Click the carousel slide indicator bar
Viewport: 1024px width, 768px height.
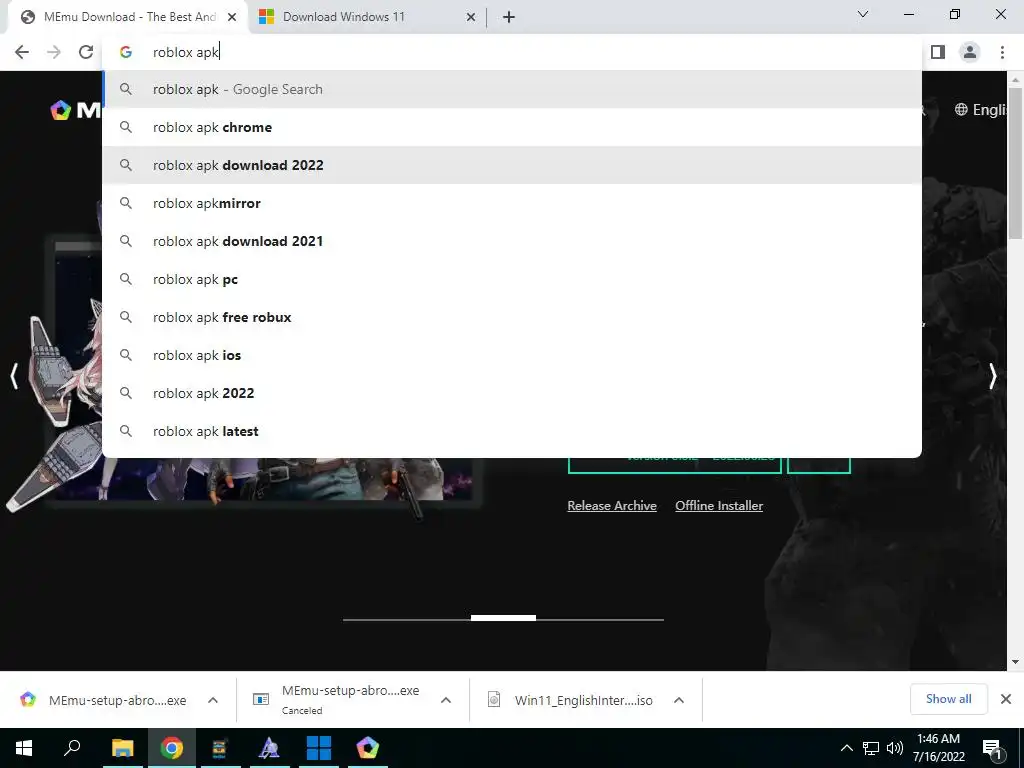[x=503, y=618]
